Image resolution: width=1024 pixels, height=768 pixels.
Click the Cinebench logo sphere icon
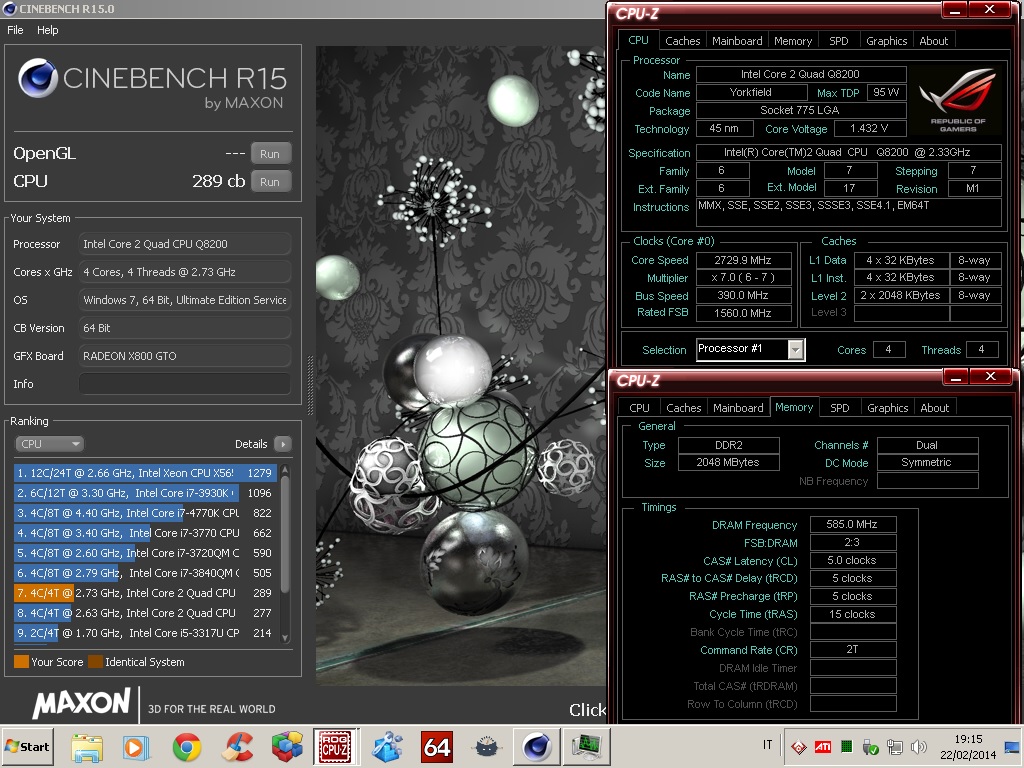(37, 78)
